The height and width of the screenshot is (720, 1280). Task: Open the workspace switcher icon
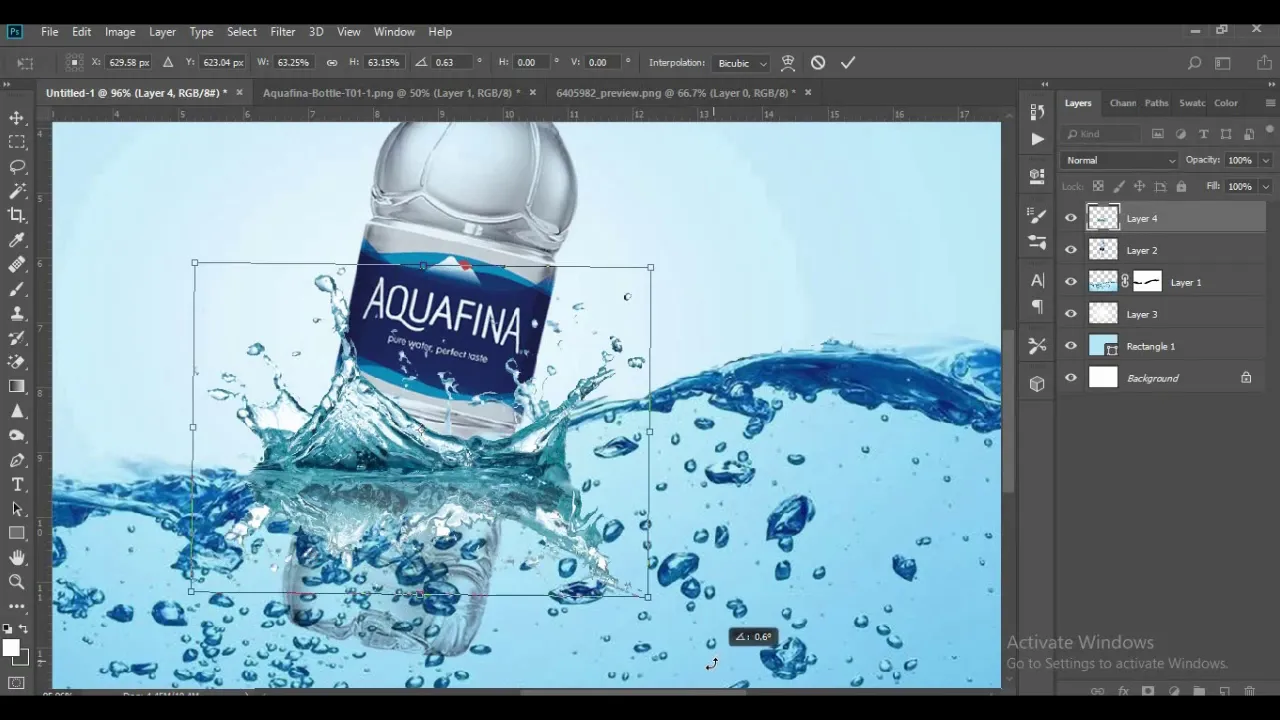(x=1223, y=63)
